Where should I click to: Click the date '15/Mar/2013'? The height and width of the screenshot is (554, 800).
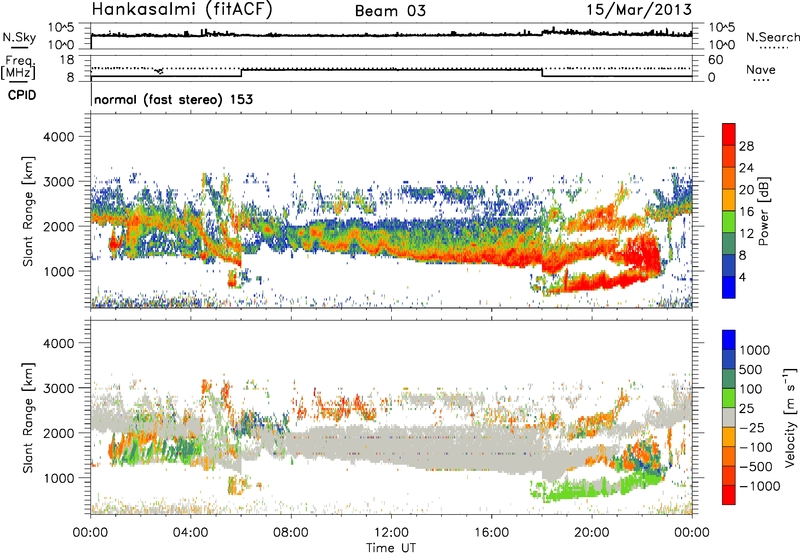pyautogui.click(x=639, y=10)
